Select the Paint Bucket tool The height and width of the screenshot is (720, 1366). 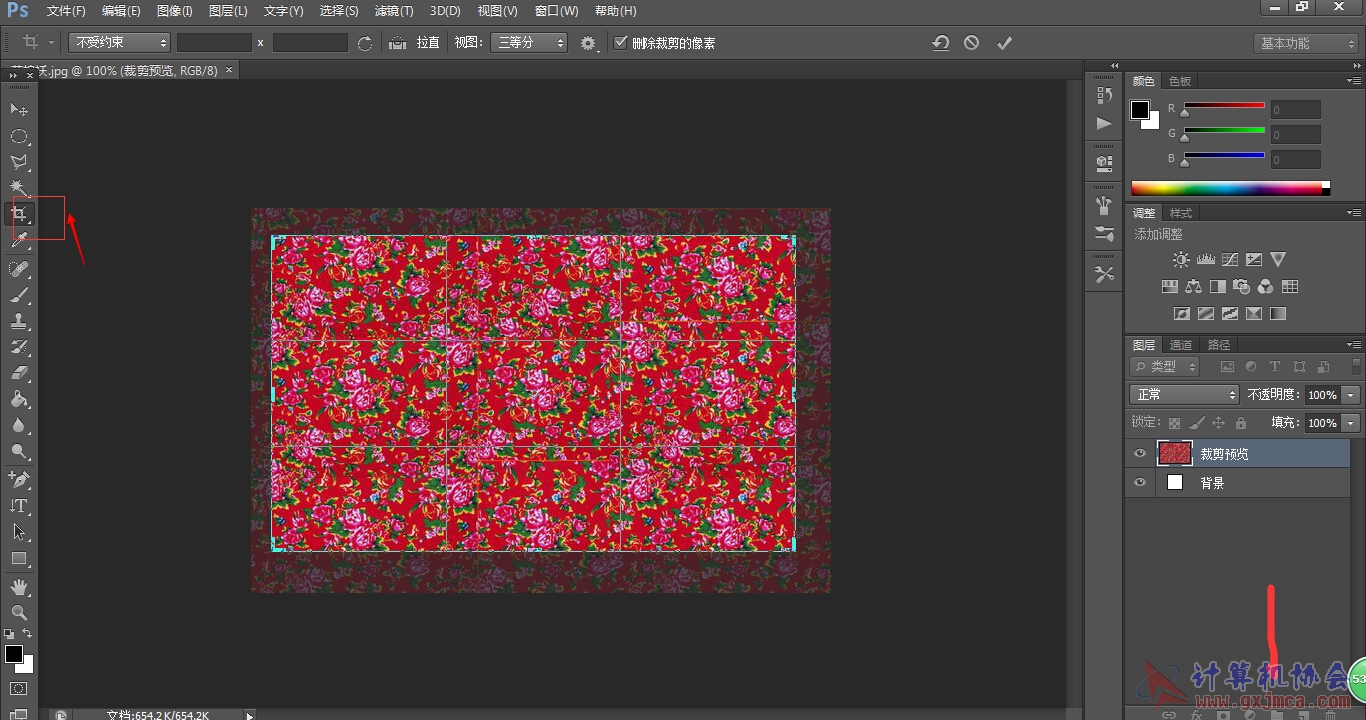pos(19,399)
